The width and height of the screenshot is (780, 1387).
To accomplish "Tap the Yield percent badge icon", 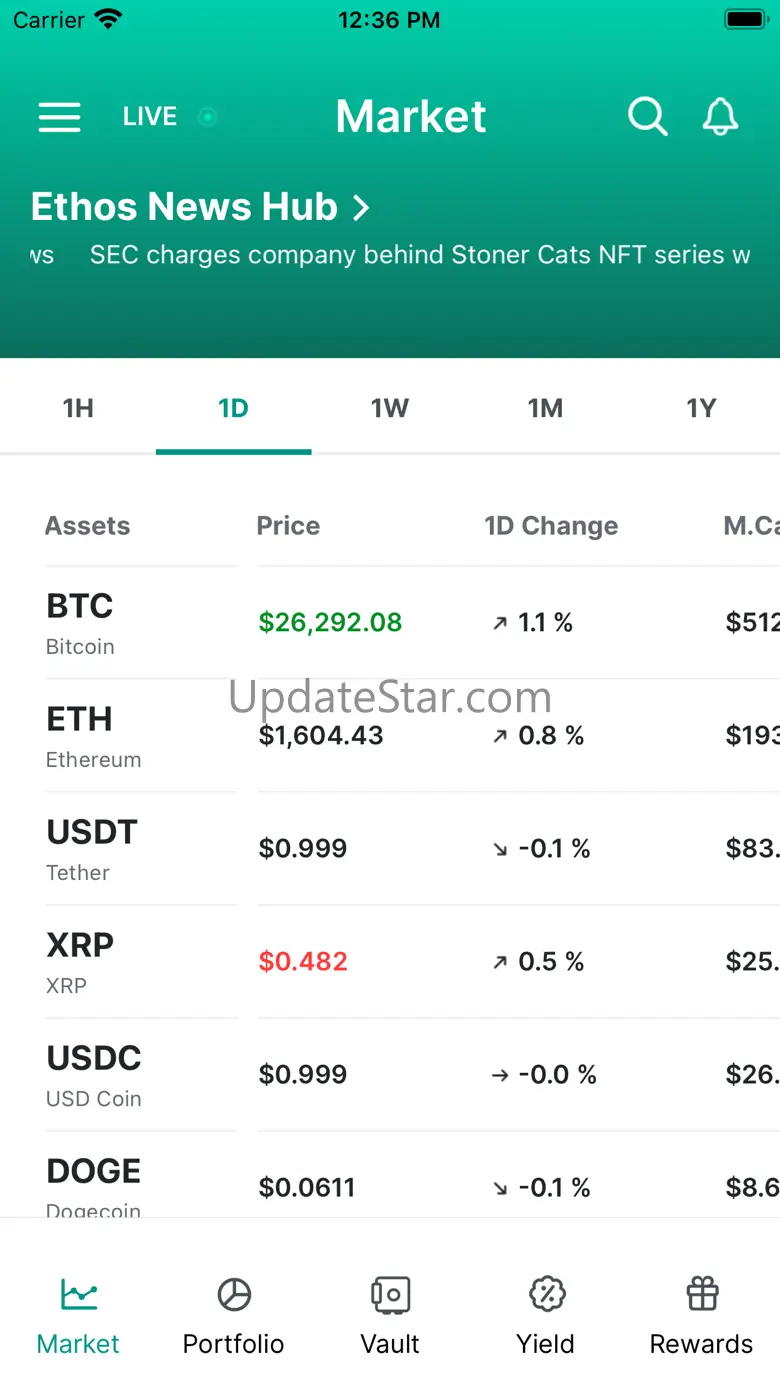I will pos(546,1295).
